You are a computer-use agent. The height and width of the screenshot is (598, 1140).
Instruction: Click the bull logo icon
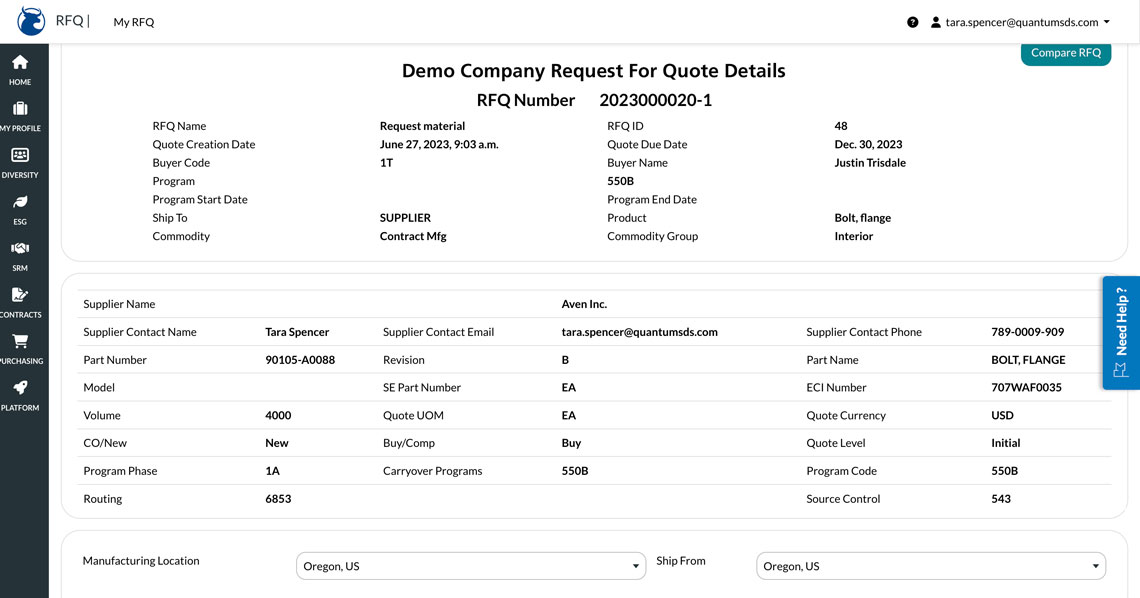click(31, 21)
